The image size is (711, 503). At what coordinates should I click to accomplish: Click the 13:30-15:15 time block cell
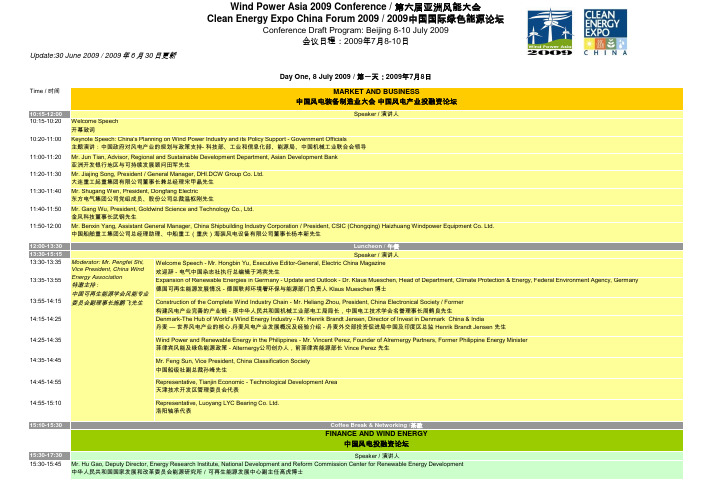coord(49,254)
